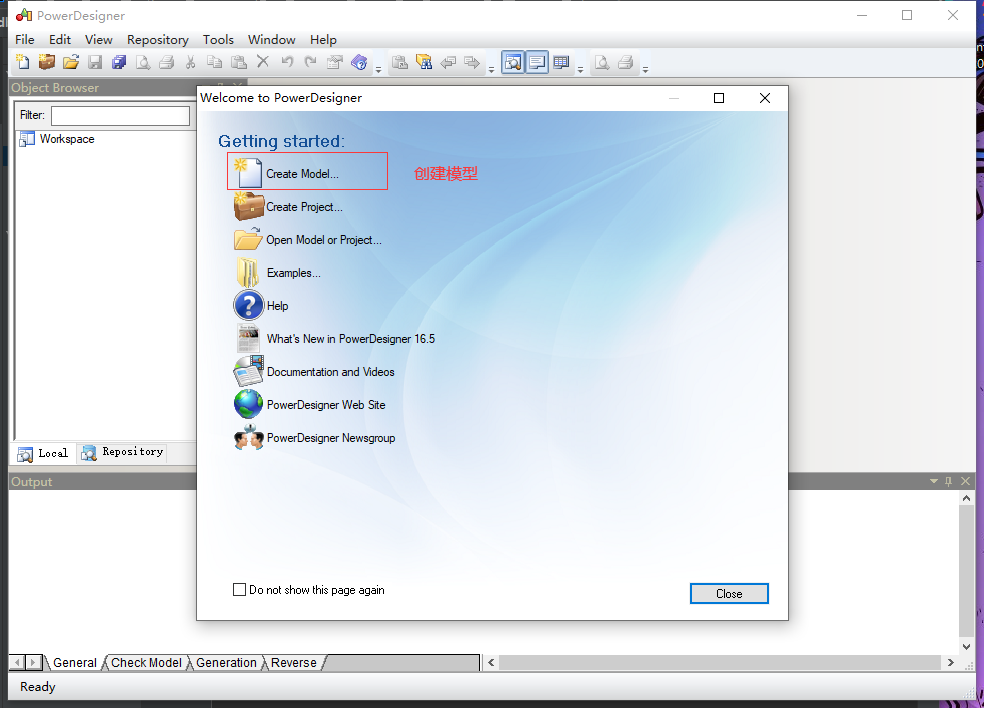This screenshot has height=708, width=984.
Task: Toggle the Result List view icon
Action: click(561, 62)
